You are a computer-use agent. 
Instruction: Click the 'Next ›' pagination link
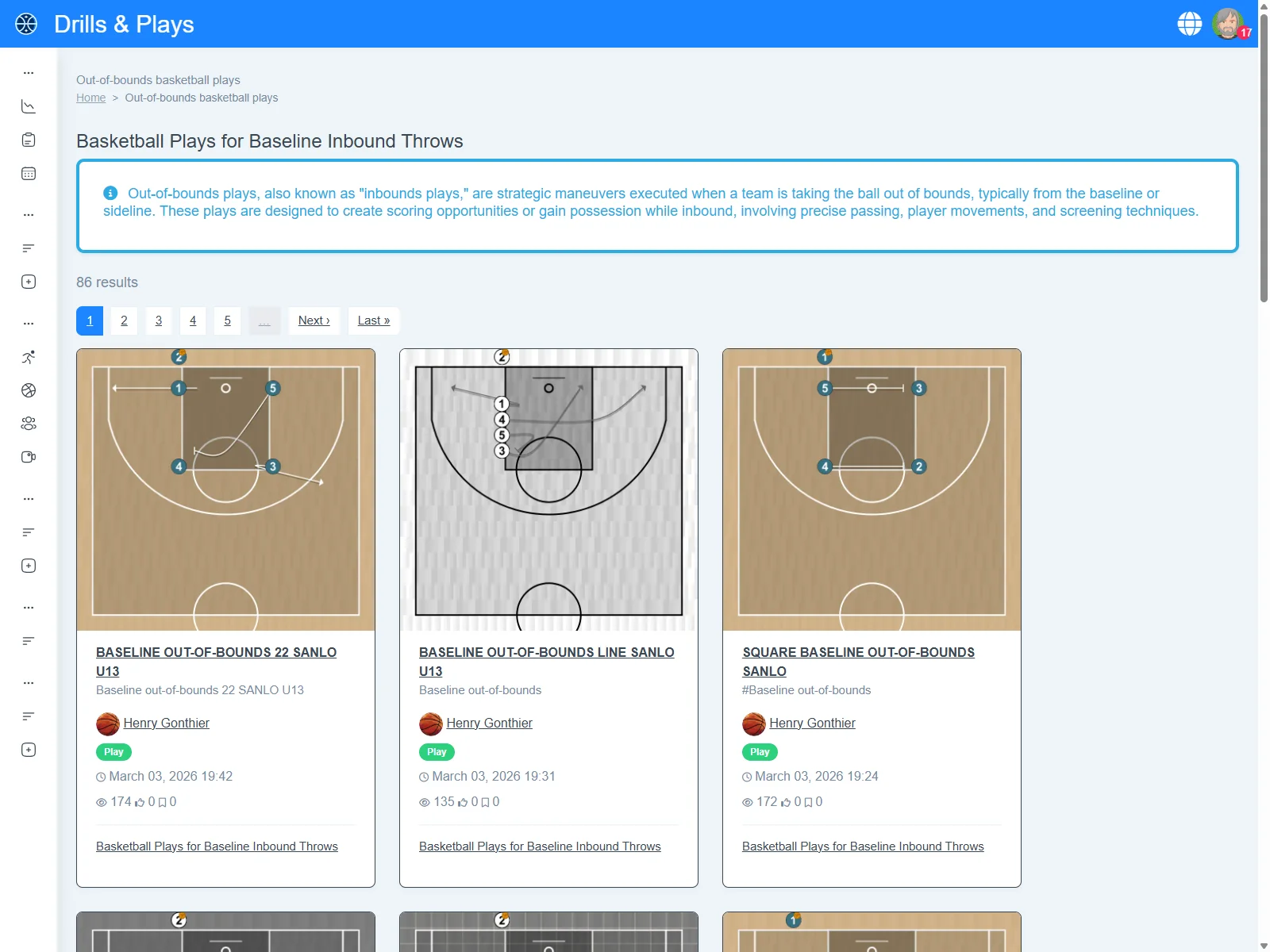pos(314,321)
